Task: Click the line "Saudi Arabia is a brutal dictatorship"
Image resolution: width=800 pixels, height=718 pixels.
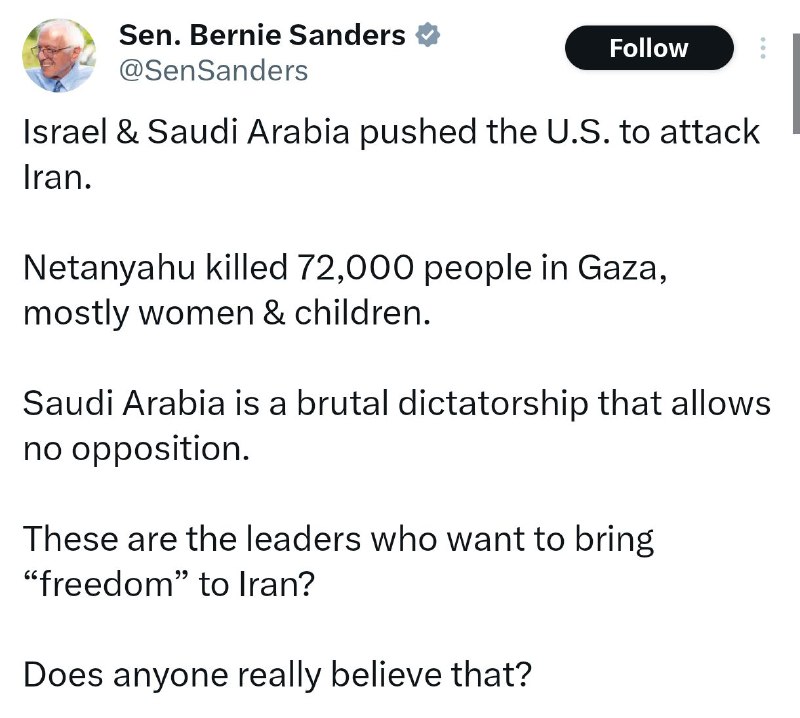Action: point(396,404)
